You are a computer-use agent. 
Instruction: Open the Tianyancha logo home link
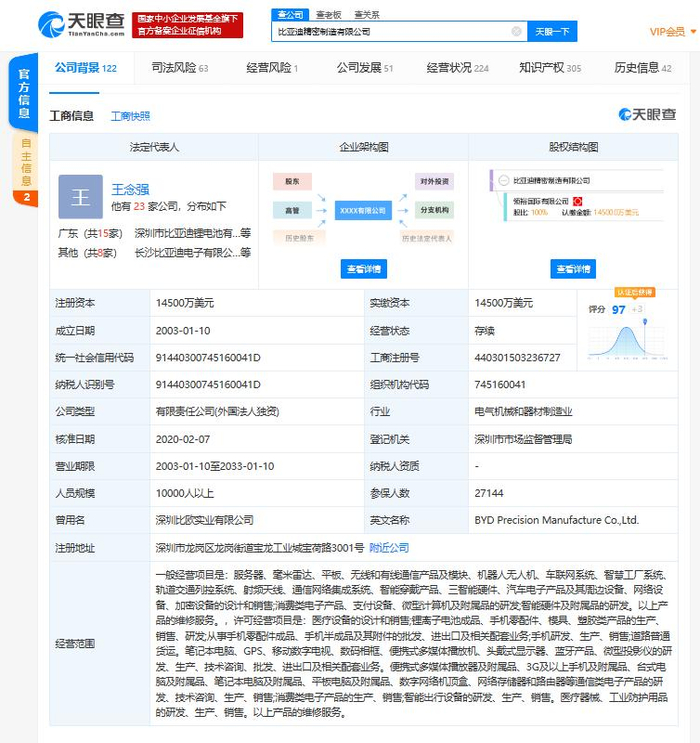(82, 25)
